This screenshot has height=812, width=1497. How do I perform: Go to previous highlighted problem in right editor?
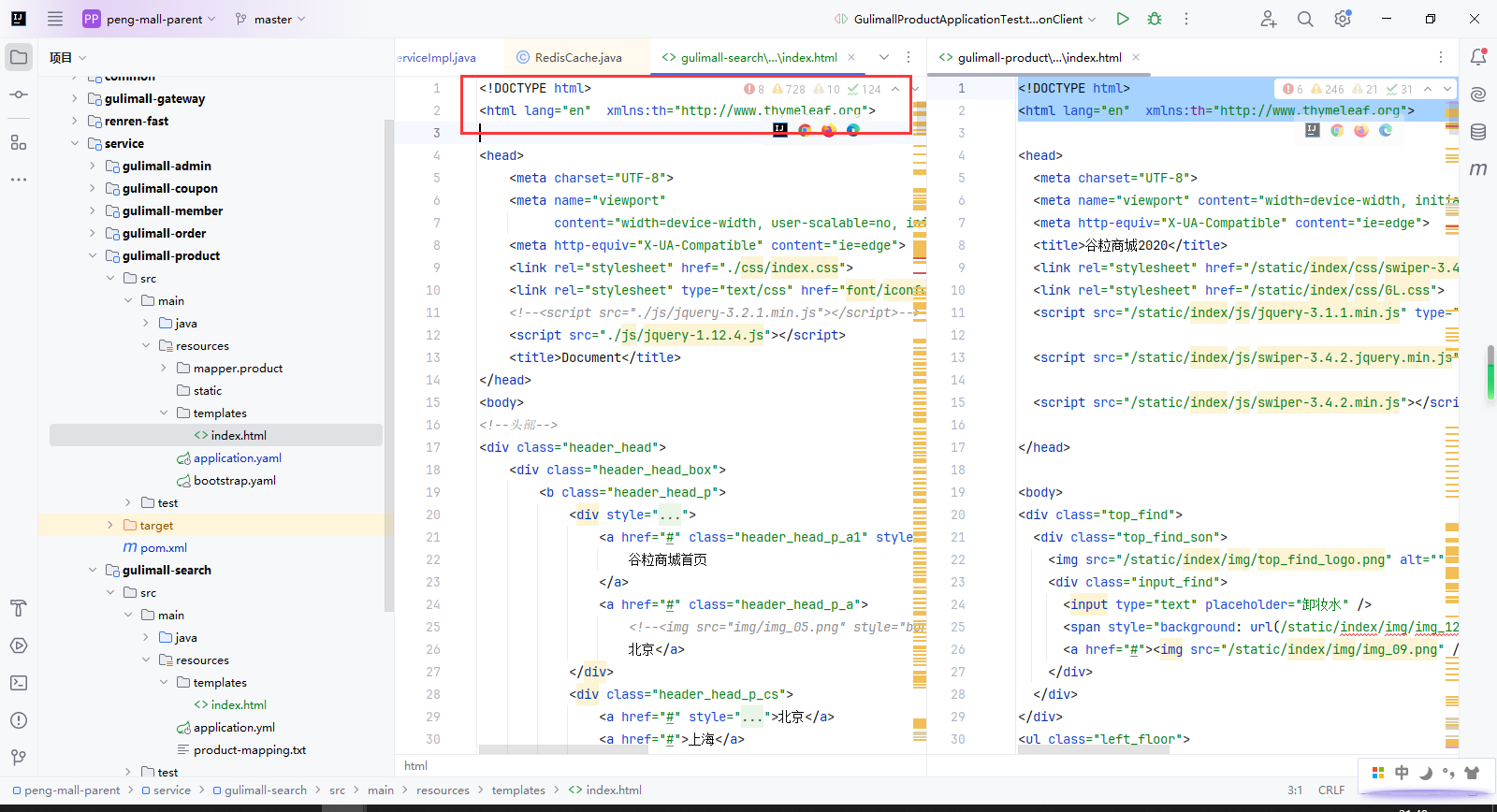click(x=1428, y=89)
